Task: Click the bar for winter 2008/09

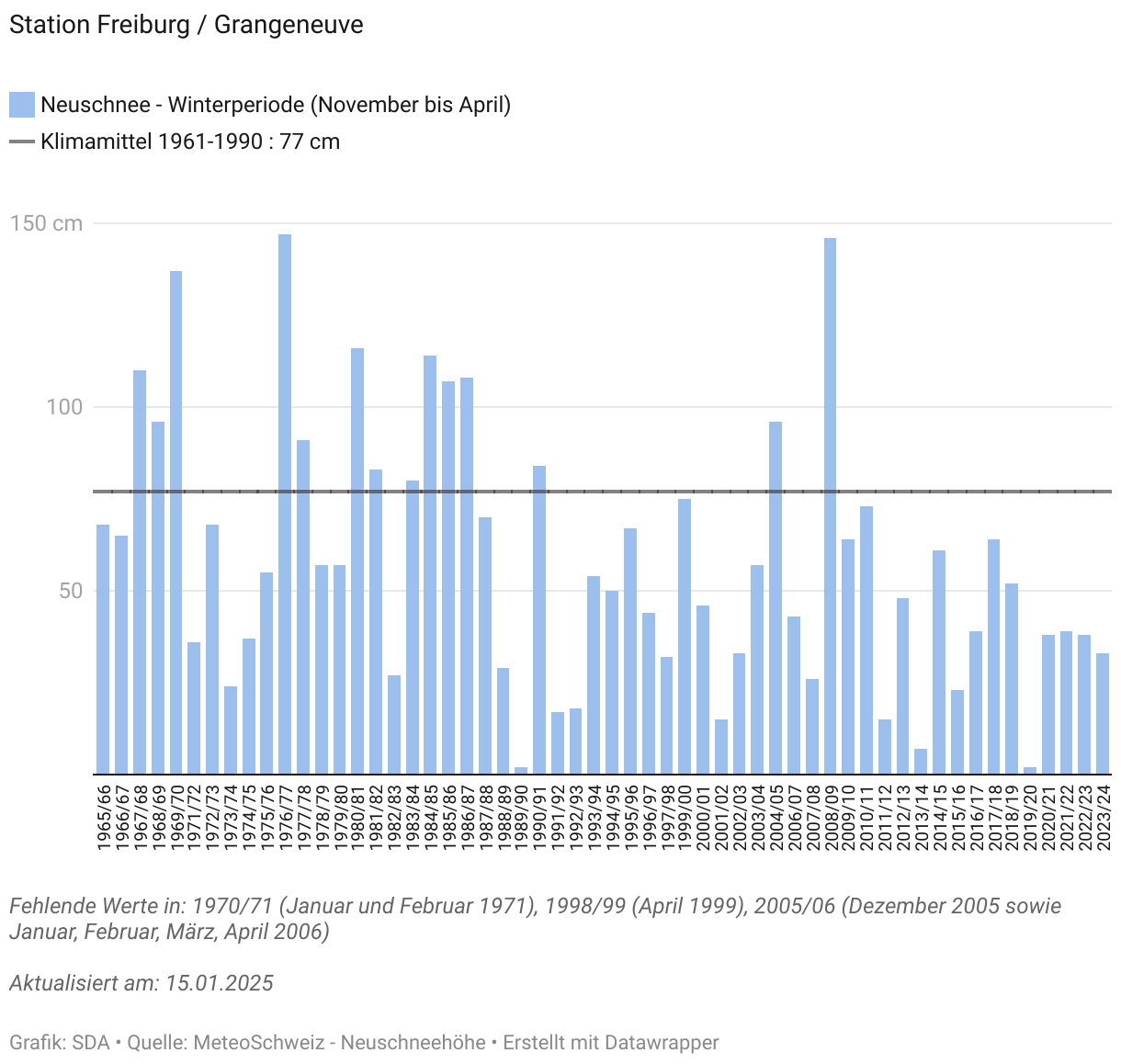Action: pos(830,505)
